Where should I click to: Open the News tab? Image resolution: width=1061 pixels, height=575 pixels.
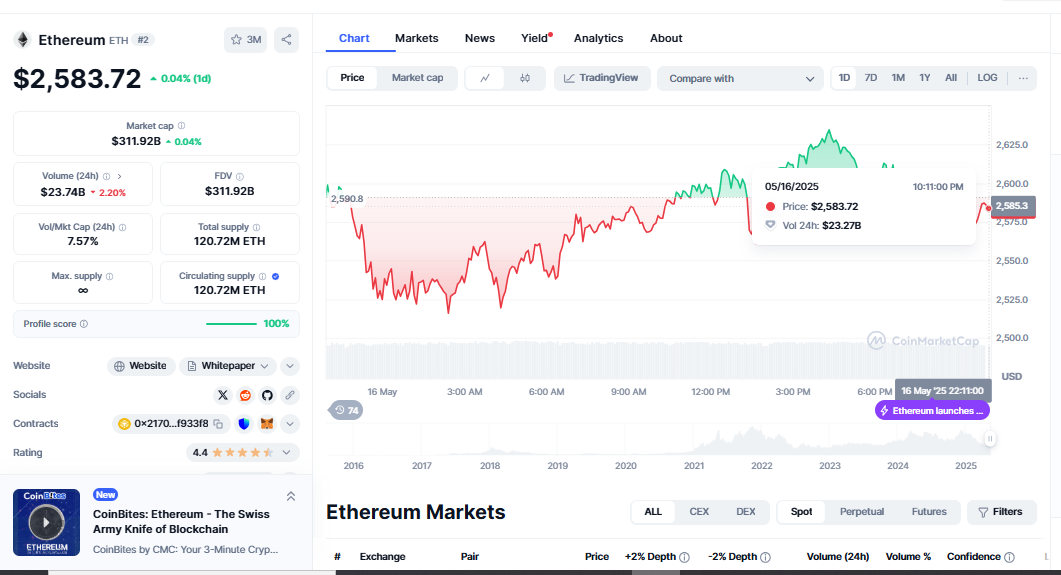pos(480,38)
